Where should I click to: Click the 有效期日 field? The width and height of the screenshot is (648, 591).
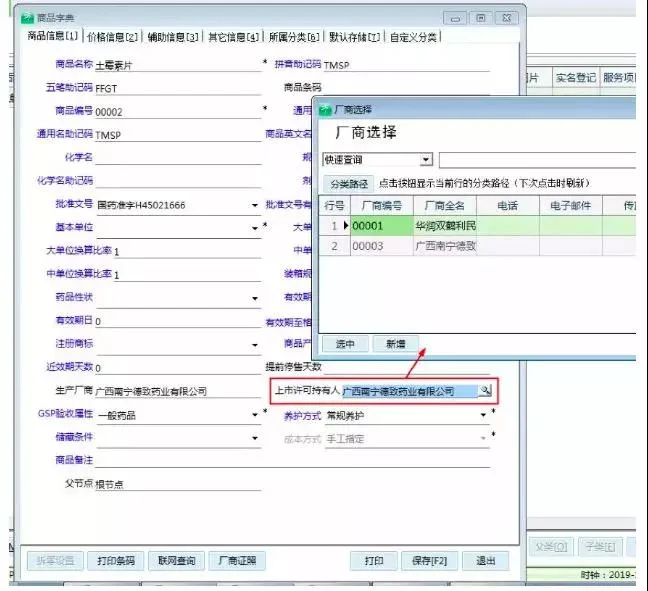(x=178, y=321)
